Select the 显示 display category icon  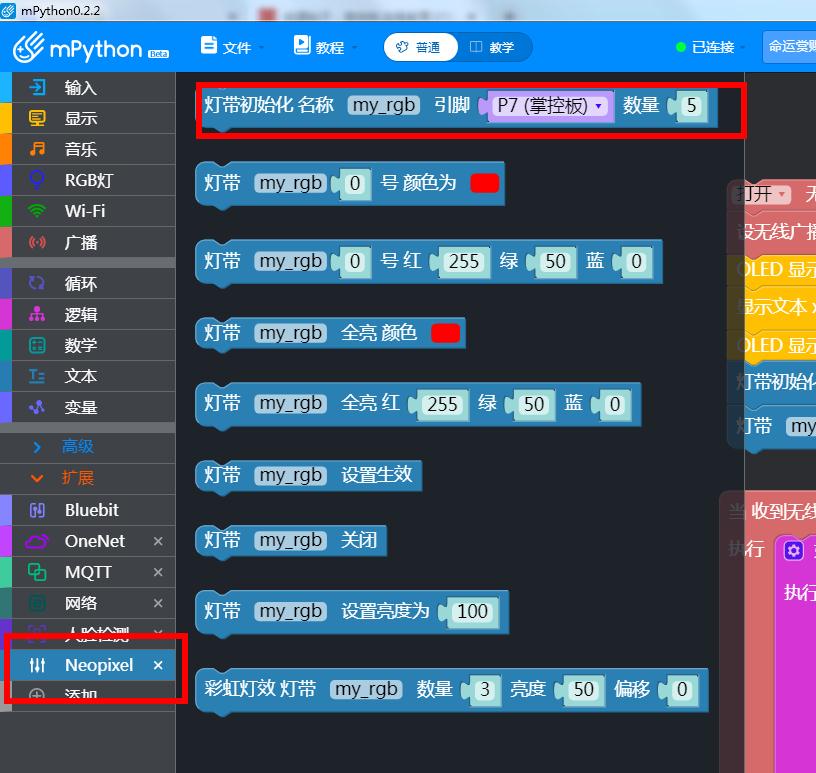(37, 118)
